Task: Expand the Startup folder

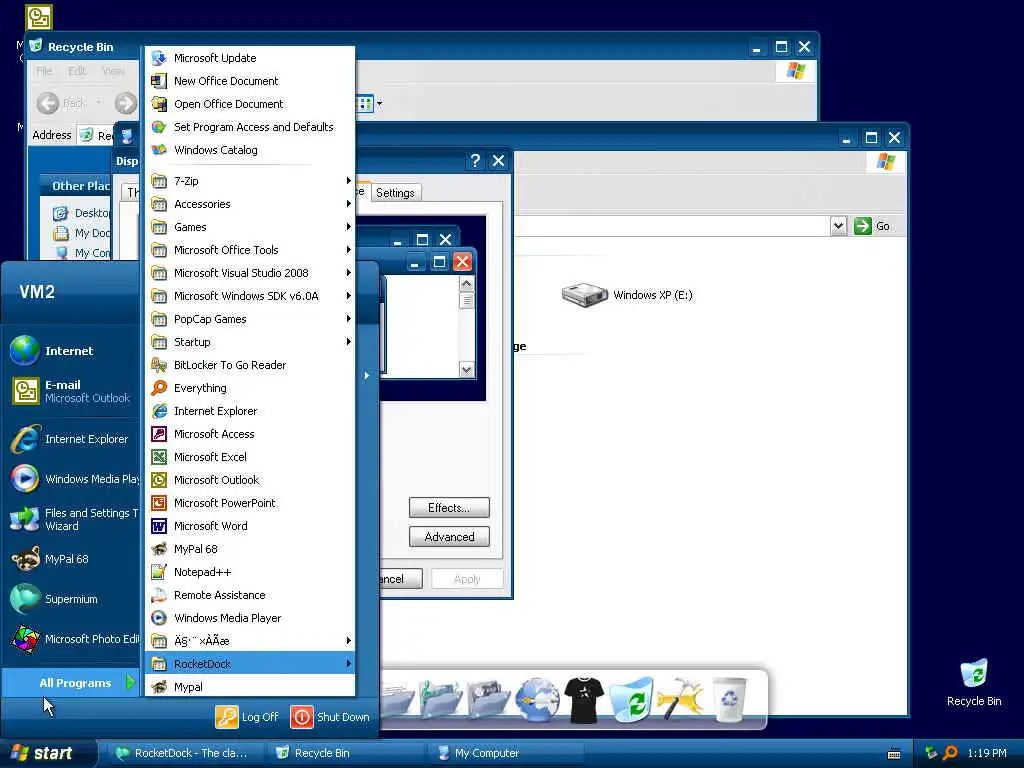Action: [249, 342]
